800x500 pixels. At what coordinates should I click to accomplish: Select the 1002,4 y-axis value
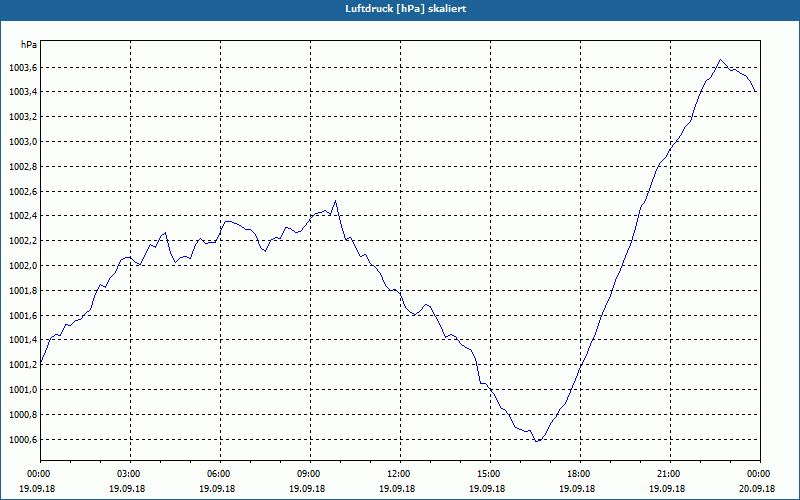tap(23, 216)
